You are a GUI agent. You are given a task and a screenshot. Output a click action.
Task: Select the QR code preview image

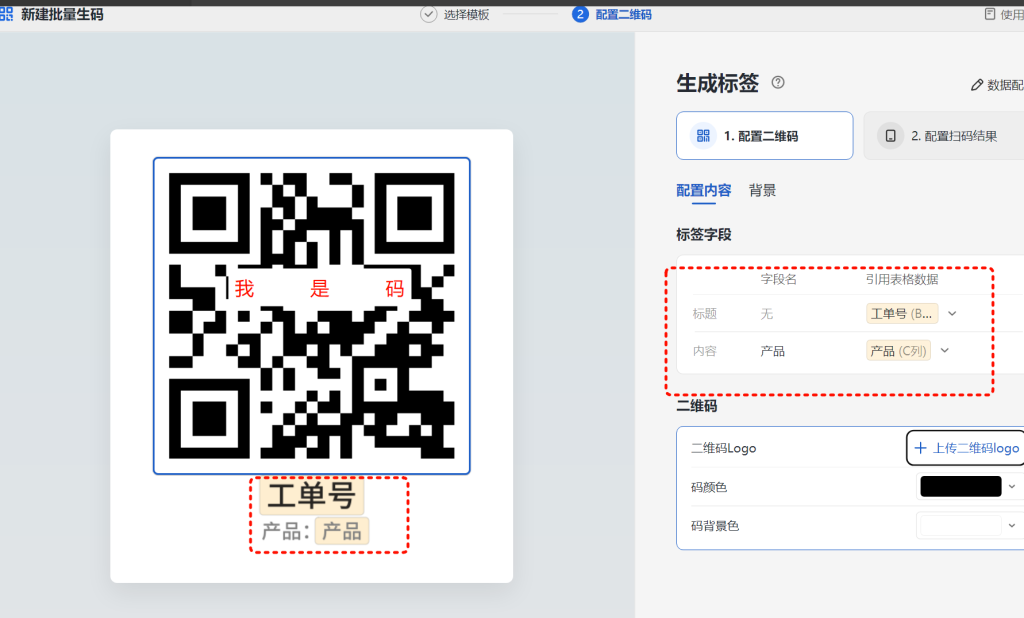point(312,316)
